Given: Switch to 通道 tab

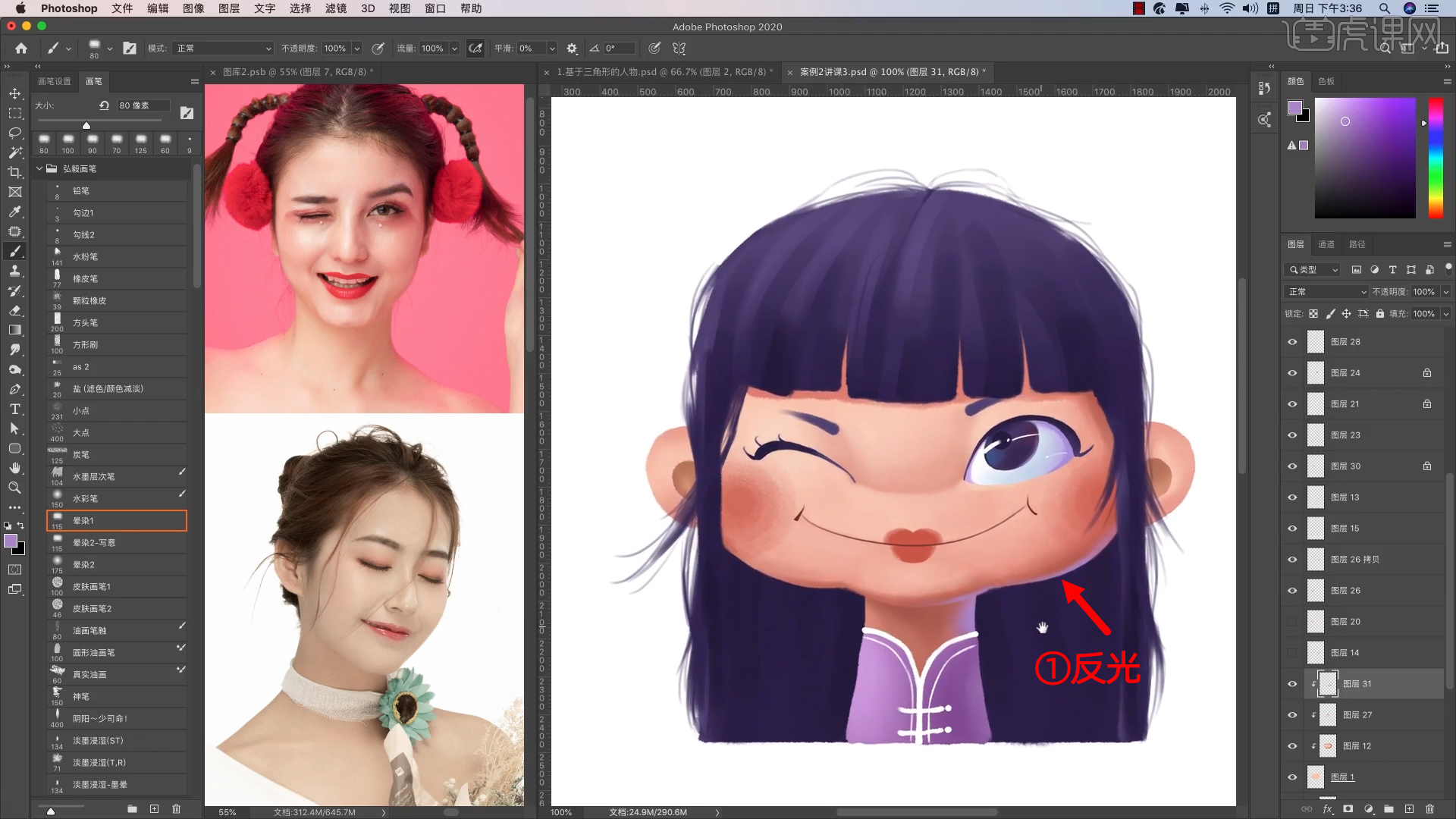Looking at the screenshot, I should point(1326,244).
